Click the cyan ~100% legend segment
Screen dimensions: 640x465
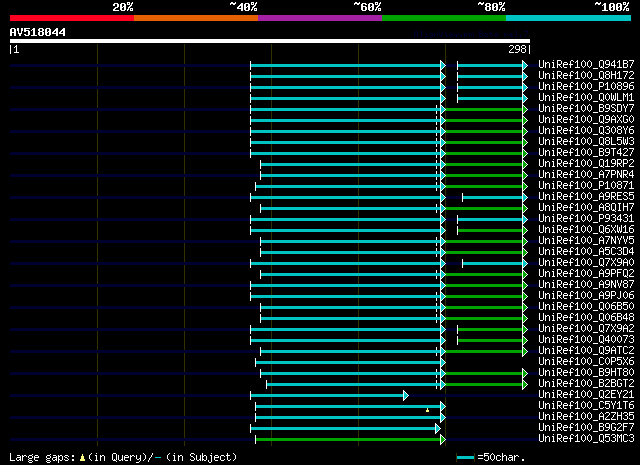coord(569,18)
